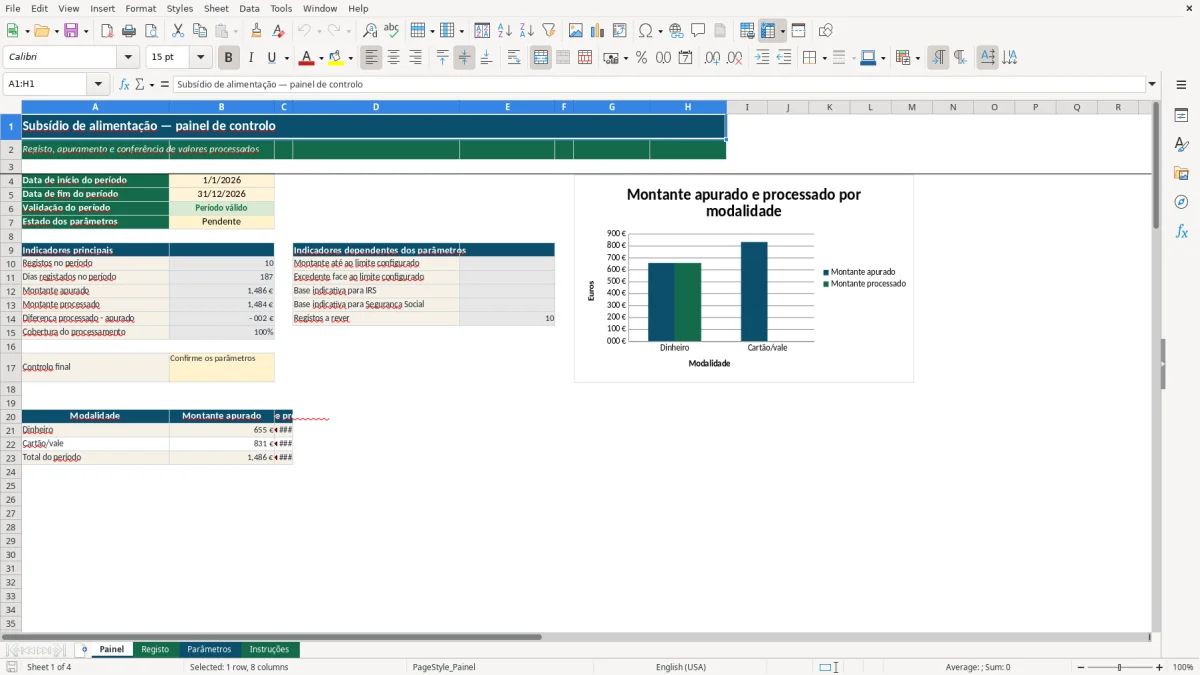Screen dimensions: 1200x675
Task: Toggle Italic formatting
Action: pyautogui.click(x=251, y=58)
